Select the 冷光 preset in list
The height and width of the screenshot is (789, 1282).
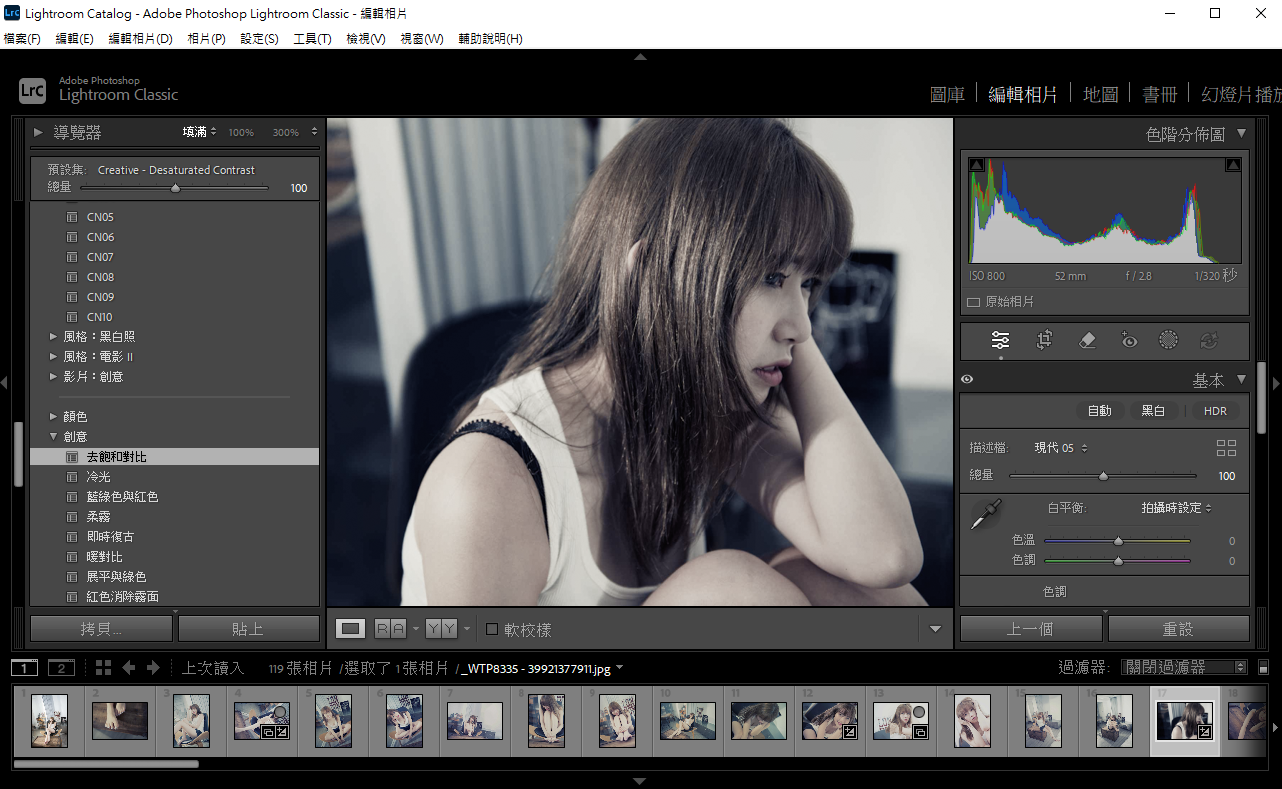tap(98, 477)
